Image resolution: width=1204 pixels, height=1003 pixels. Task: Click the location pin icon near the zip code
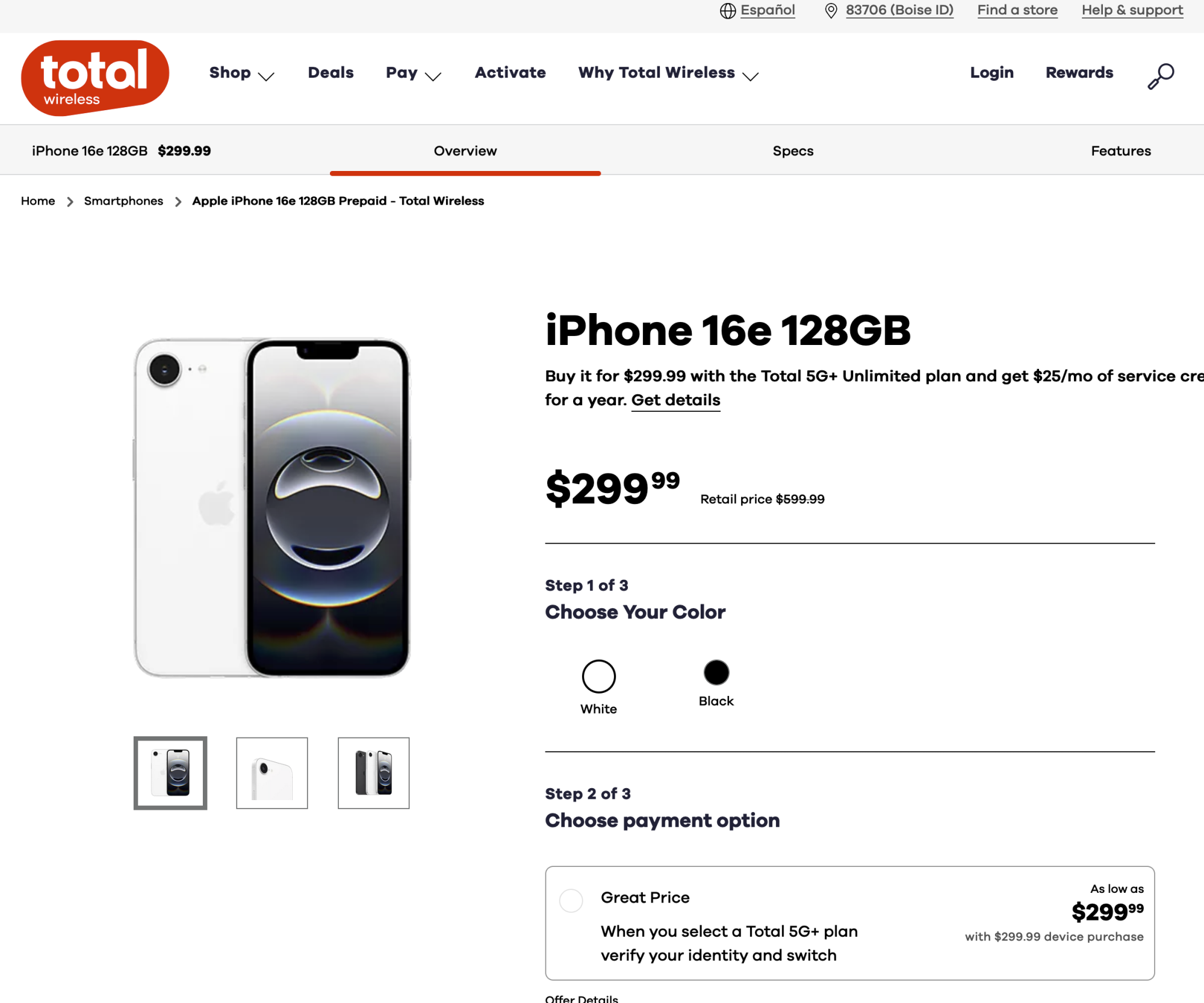[x=831, y=11]
